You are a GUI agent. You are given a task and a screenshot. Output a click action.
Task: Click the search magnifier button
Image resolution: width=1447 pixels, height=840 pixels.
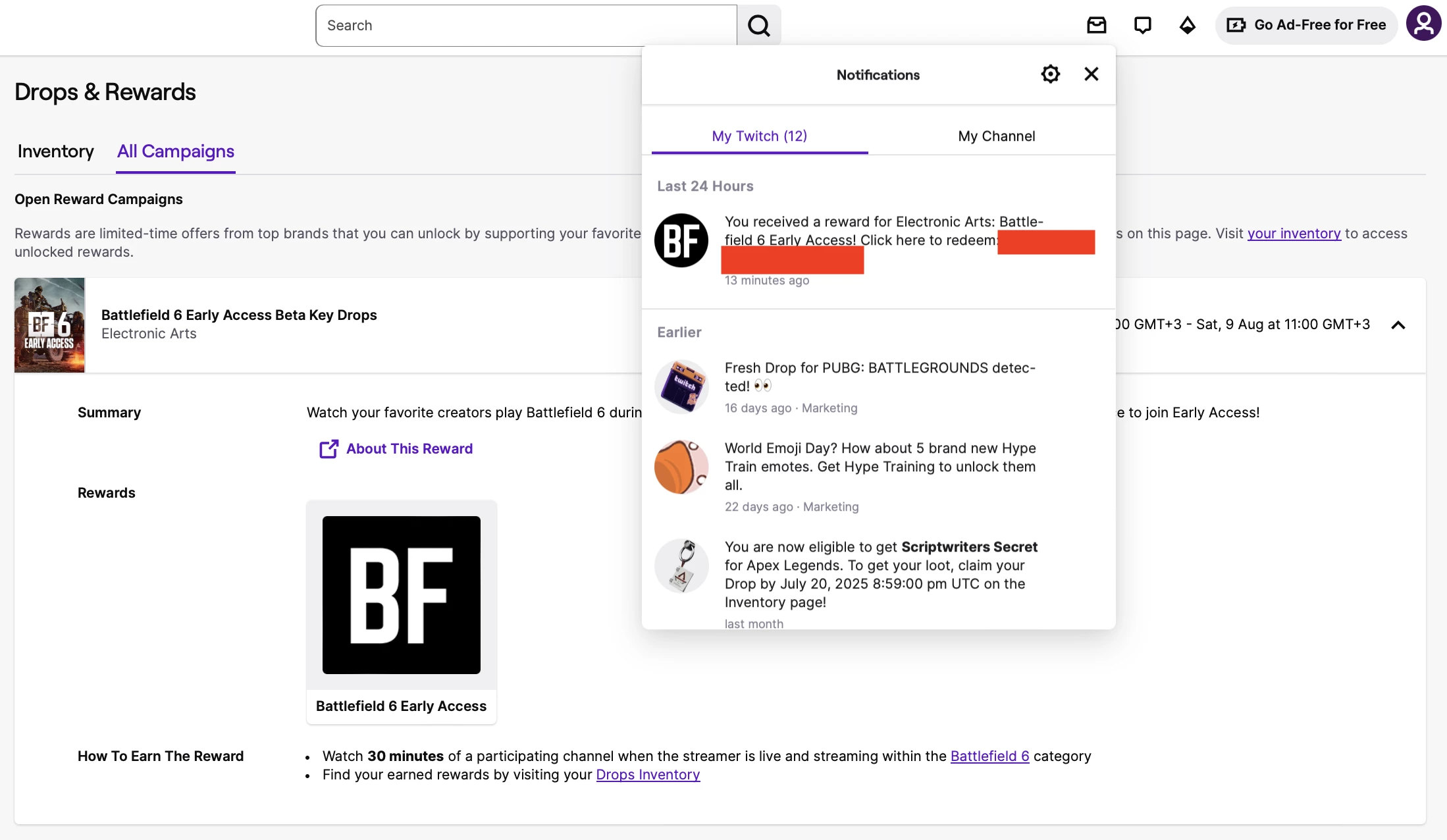point(758,26)
